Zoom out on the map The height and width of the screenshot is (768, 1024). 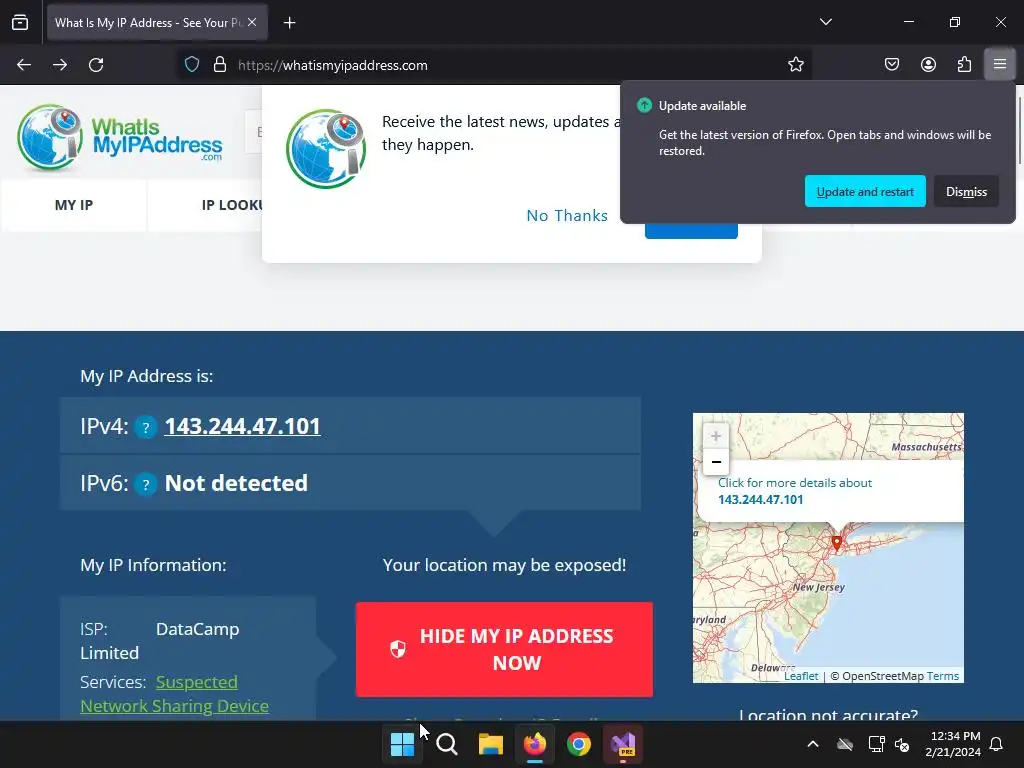pos(716,462)
